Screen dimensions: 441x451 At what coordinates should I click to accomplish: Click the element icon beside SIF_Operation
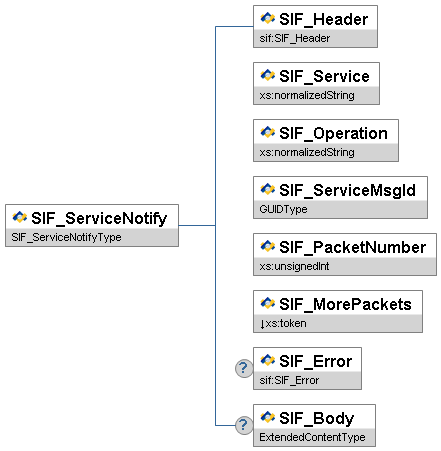268,132
